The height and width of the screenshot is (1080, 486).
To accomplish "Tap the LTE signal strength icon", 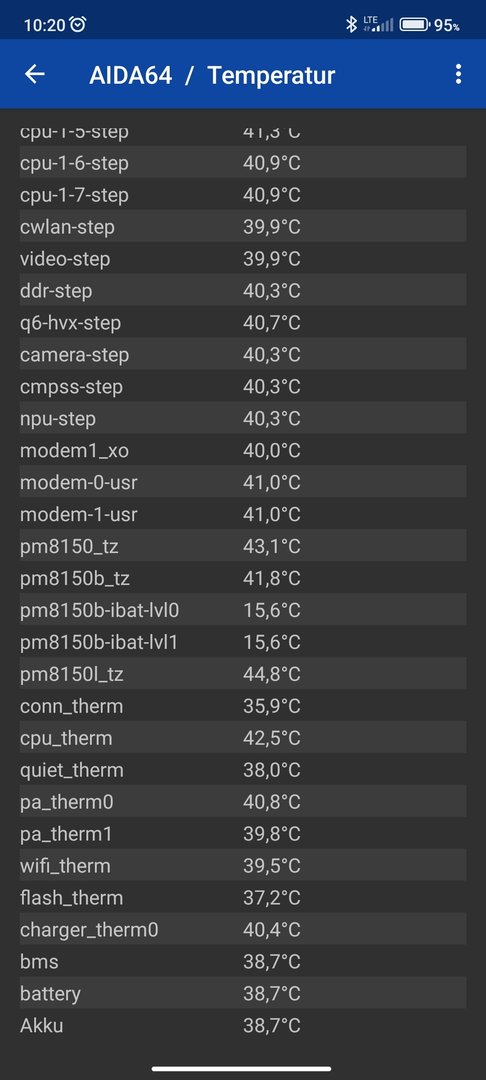I will click(379, 25).
